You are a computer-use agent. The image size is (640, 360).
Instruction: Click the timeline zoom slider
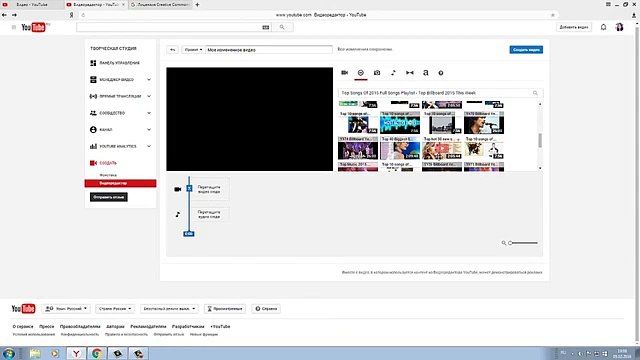pos(523,243)
